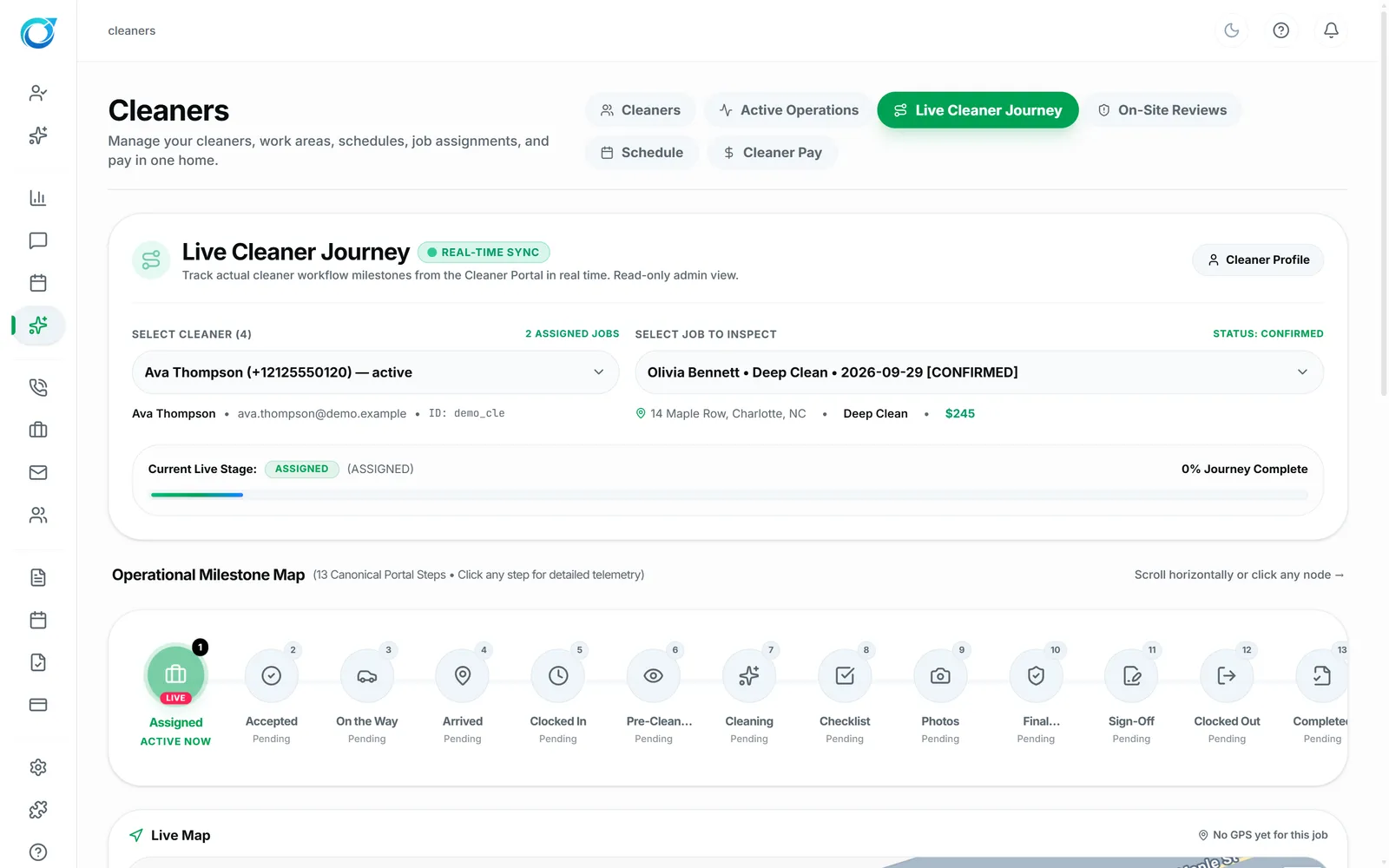Open notifications bell icon
Screen dimensions: 1389x868
click(1331, 30)
